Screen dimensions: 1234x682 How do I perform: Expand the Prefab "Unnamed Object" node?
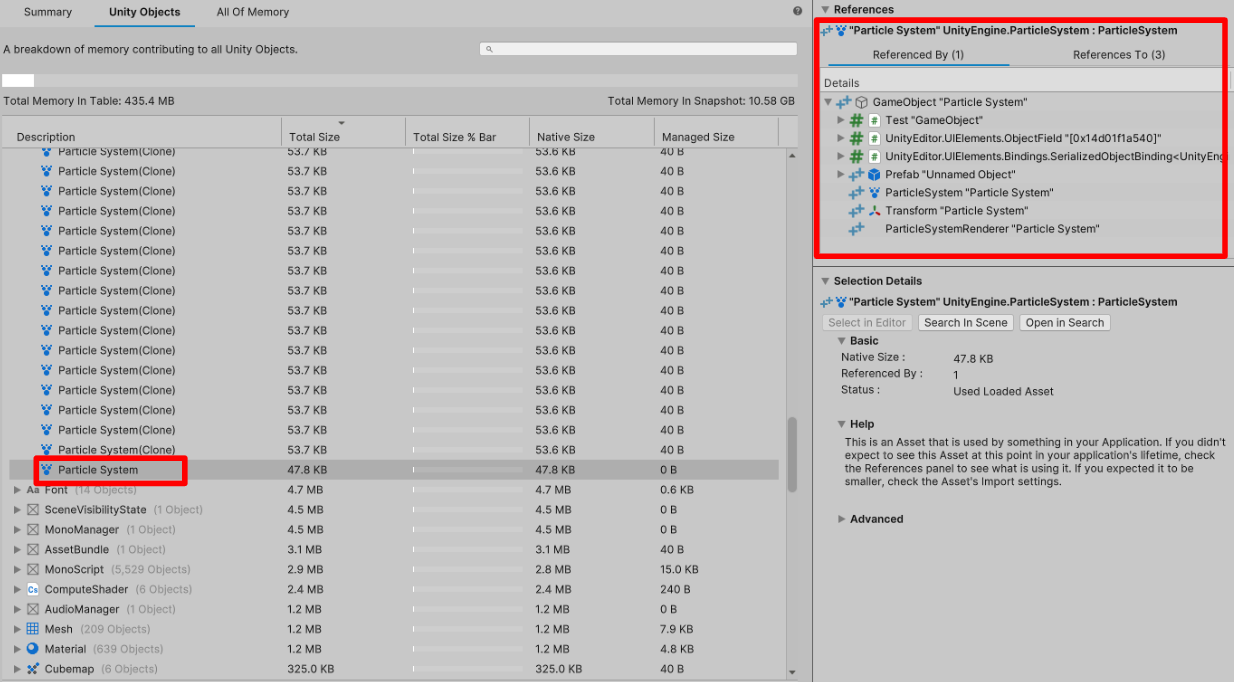(841, 174)
